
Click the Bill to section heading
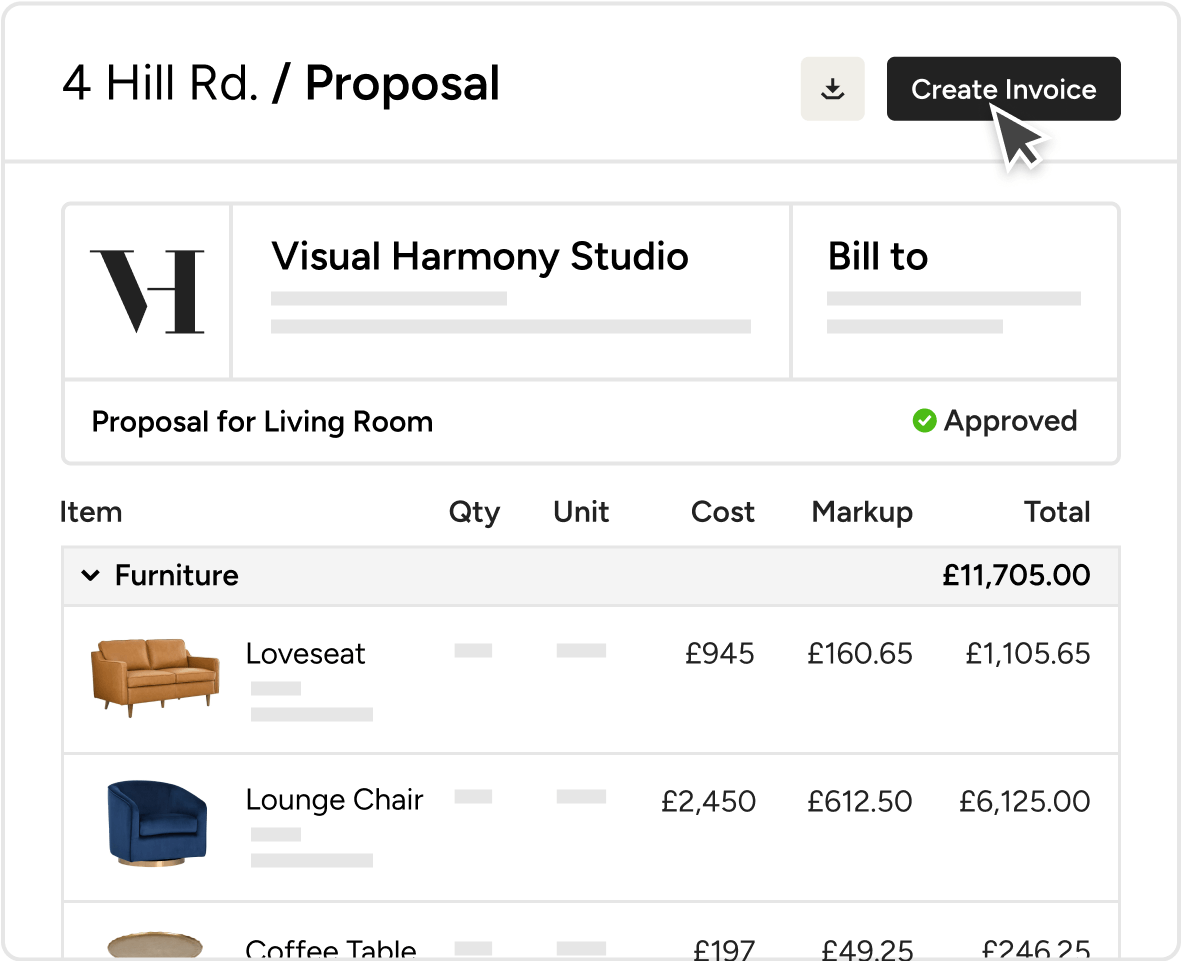(877, 256)
